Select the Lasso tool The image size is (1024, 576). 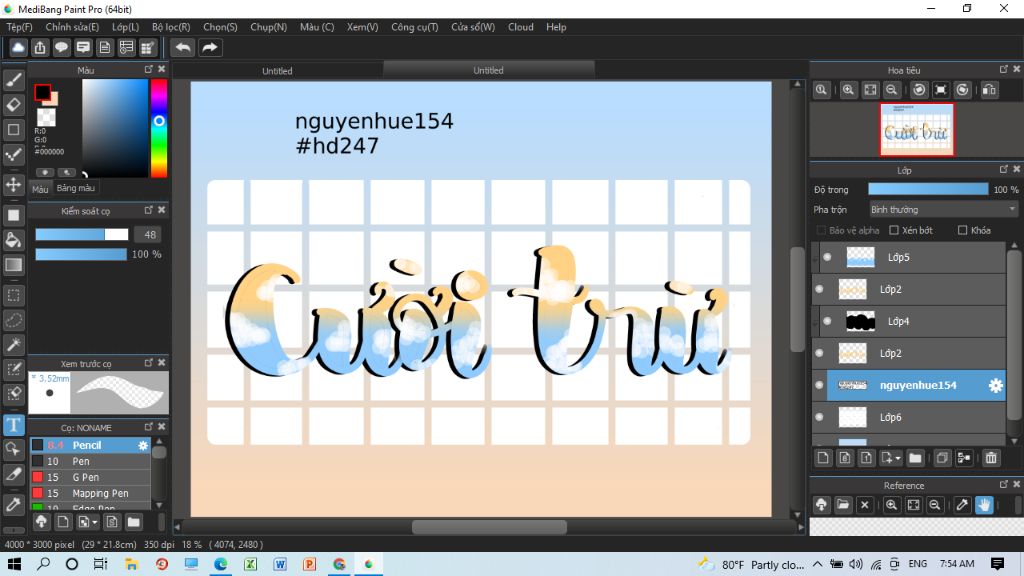14,320
